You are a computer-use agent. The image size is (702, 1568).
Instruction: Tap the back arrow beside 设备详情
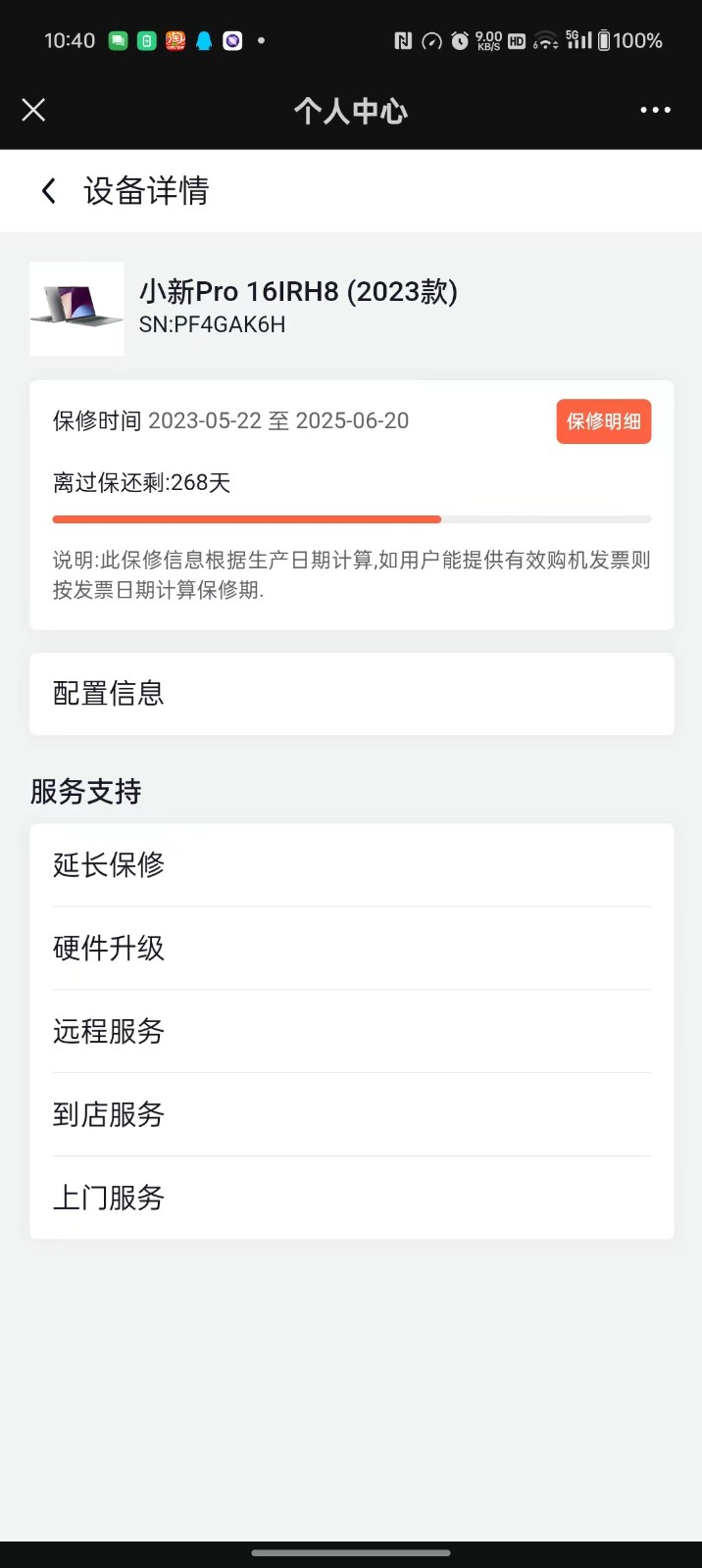tap(48, 190)
